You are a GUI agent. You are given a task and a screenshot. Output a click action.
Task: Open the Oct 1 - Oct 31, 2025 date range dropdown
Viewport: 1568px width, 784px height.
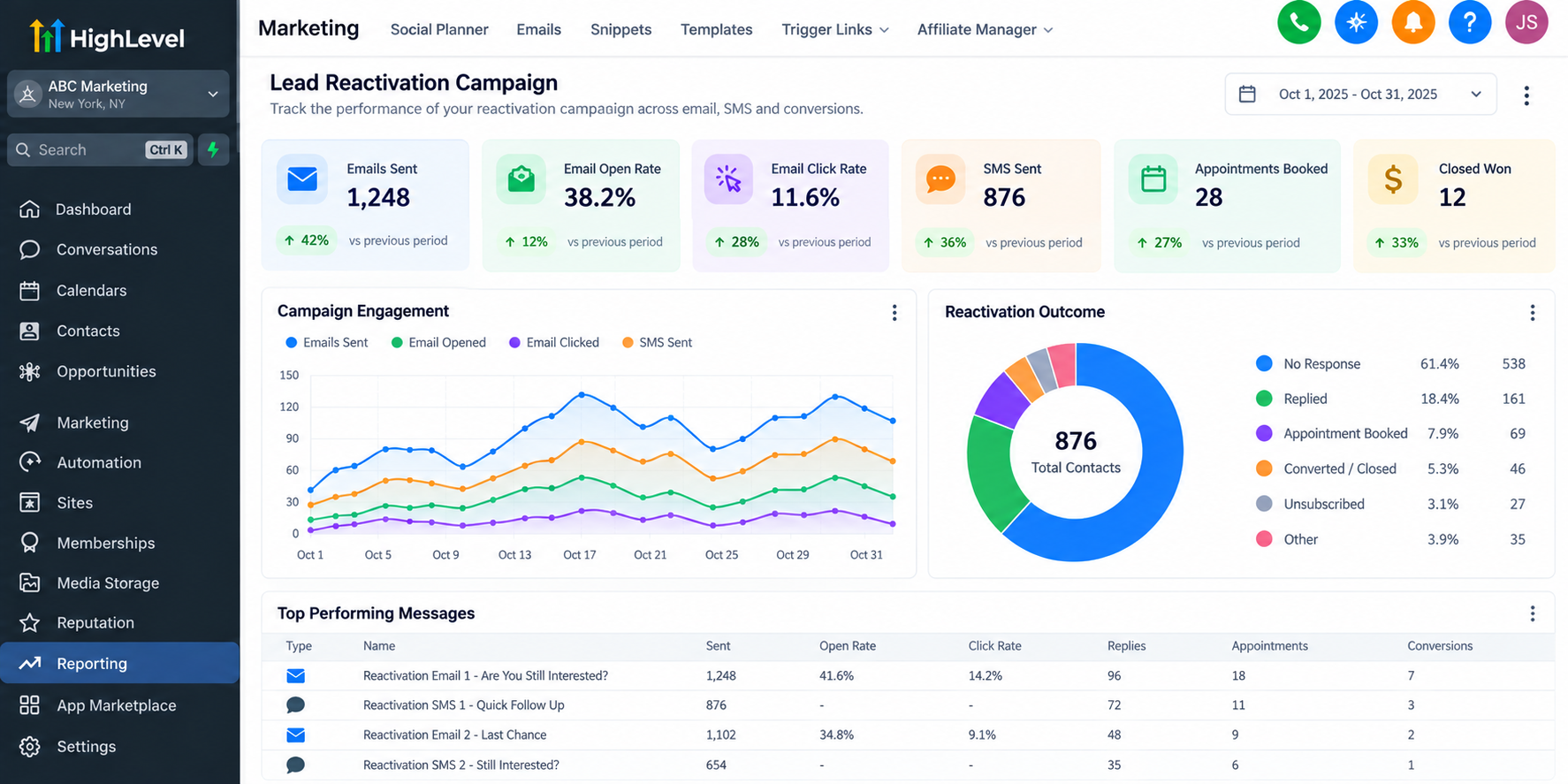click(1360, 94)
